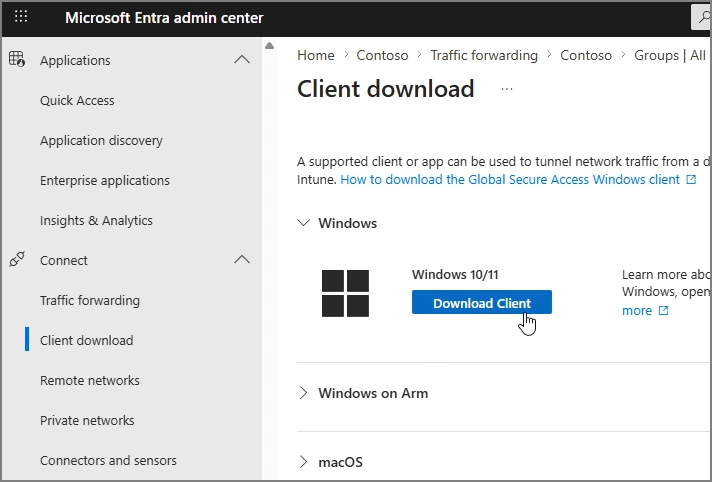This screenshot has height=482, width=712.
Task: Open Remote networks in sidebar
Action: (x=90, y=380)
